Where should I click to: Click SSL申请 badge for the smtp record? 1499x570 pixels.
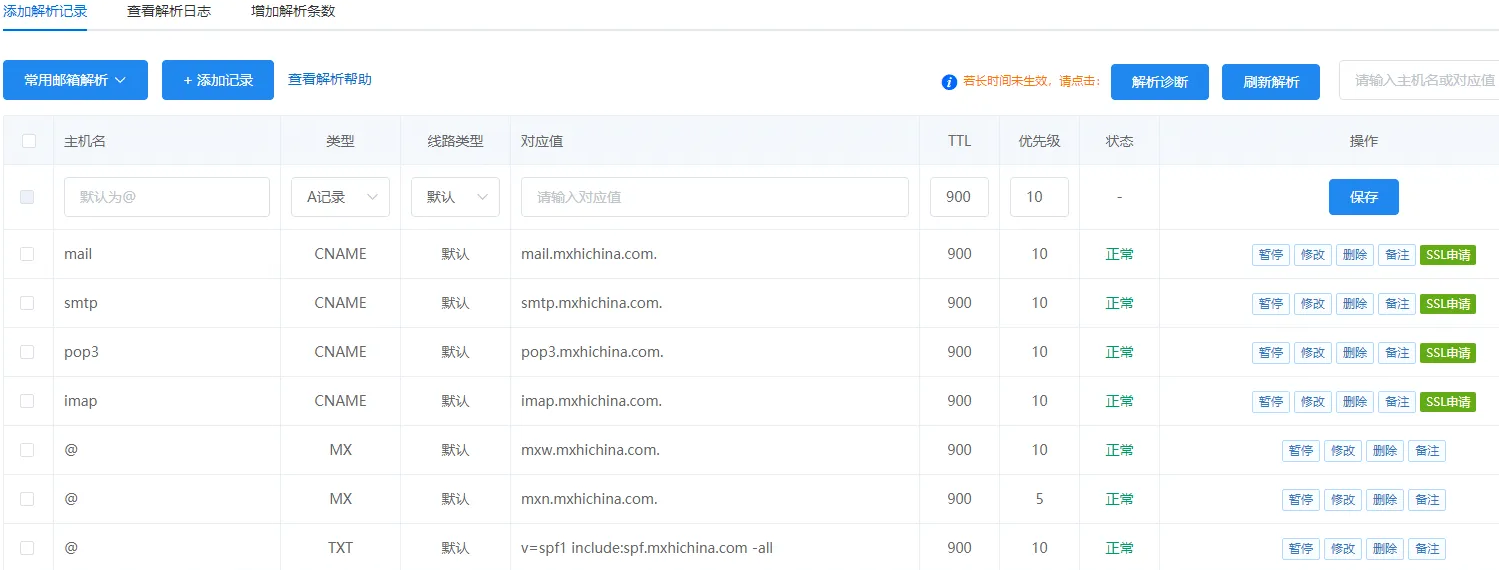[x=1447, y=304]
